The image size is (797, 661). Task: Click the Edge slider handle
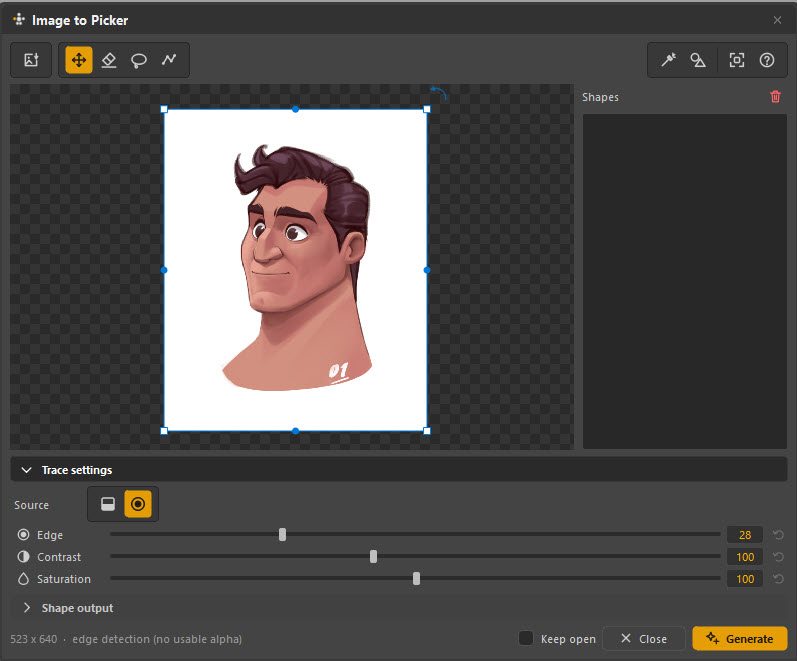coord(283,534)
